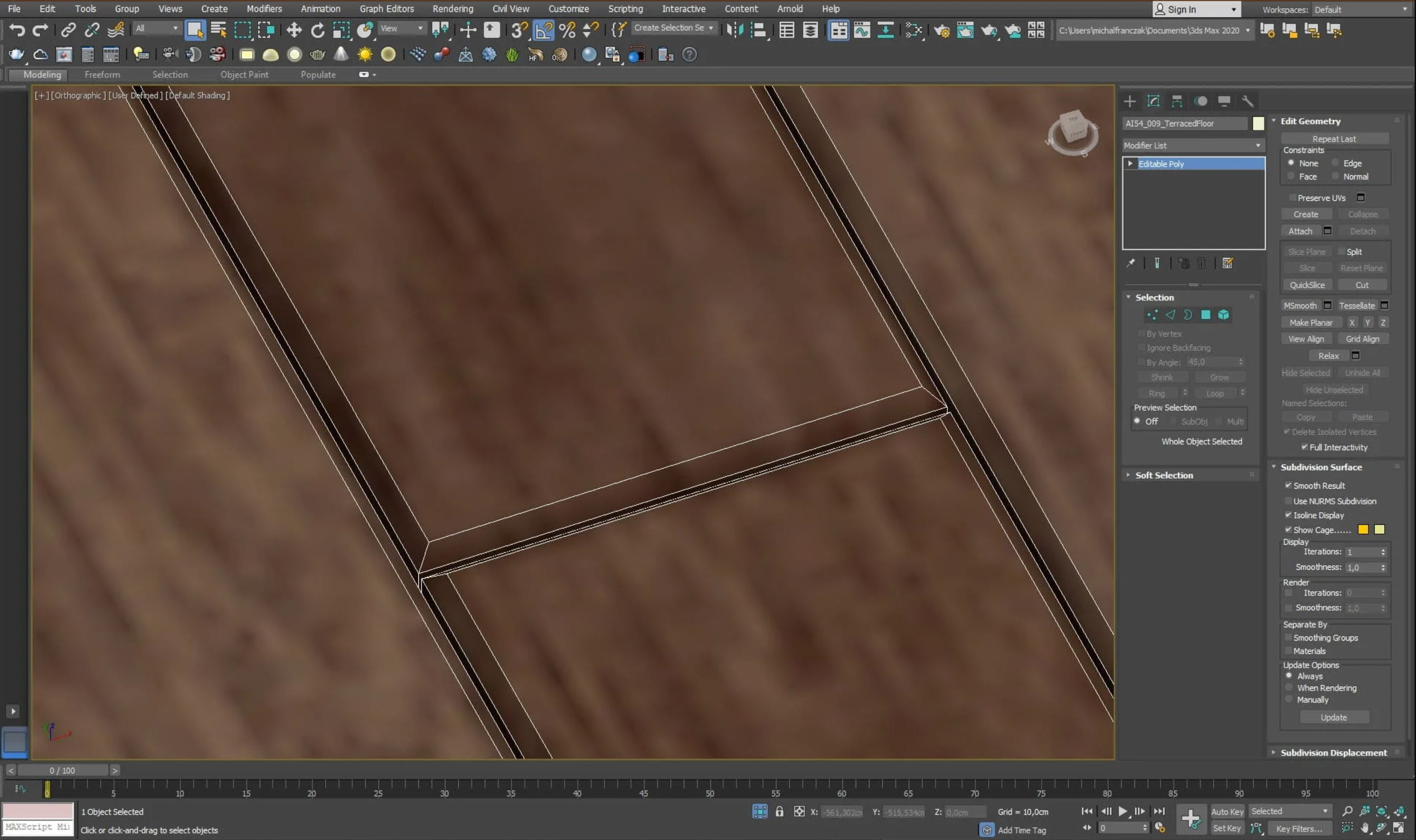The width and height of the screenshot is (1416, 840).
Task: Toggle the Angle Snap icon
Action: (x=543, y=30)
